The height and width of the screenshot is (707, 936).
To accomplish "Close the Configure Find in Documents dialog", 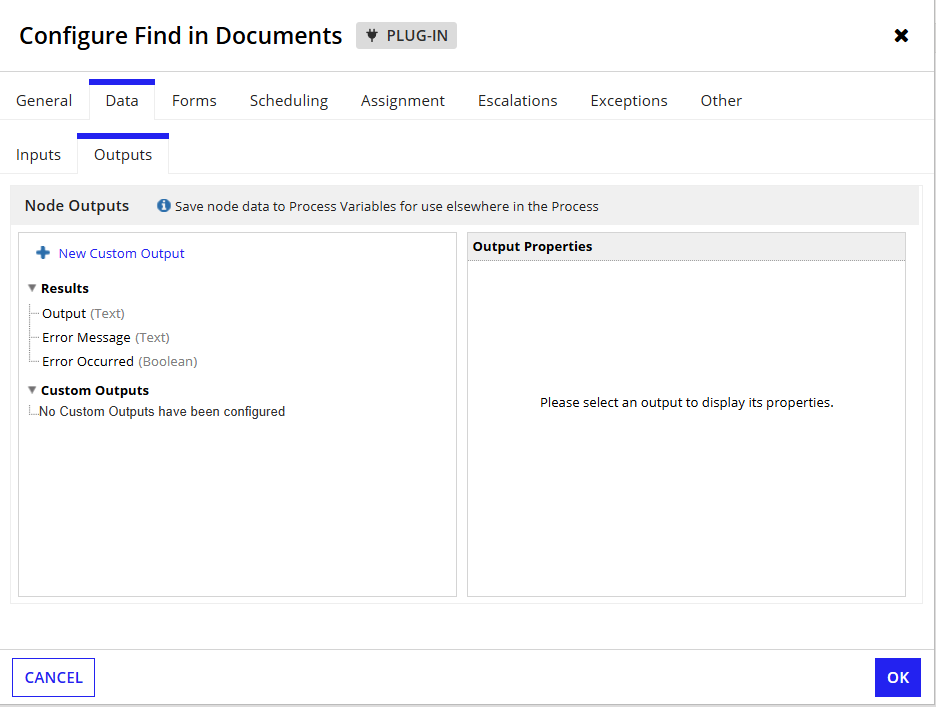I will (x=901, y=36).
